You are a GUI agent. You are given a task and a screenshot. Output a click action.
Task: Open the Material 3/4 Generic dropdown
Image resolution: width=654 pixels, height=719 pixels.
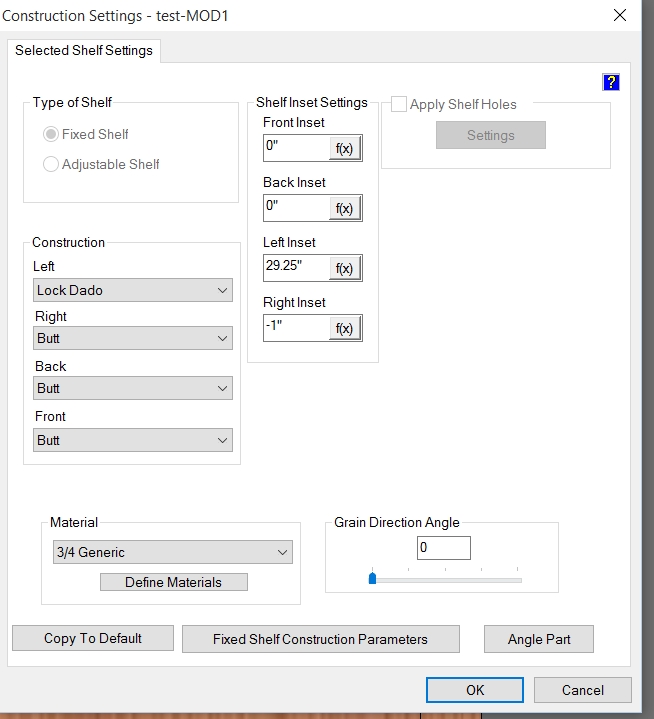click(172, 552)
